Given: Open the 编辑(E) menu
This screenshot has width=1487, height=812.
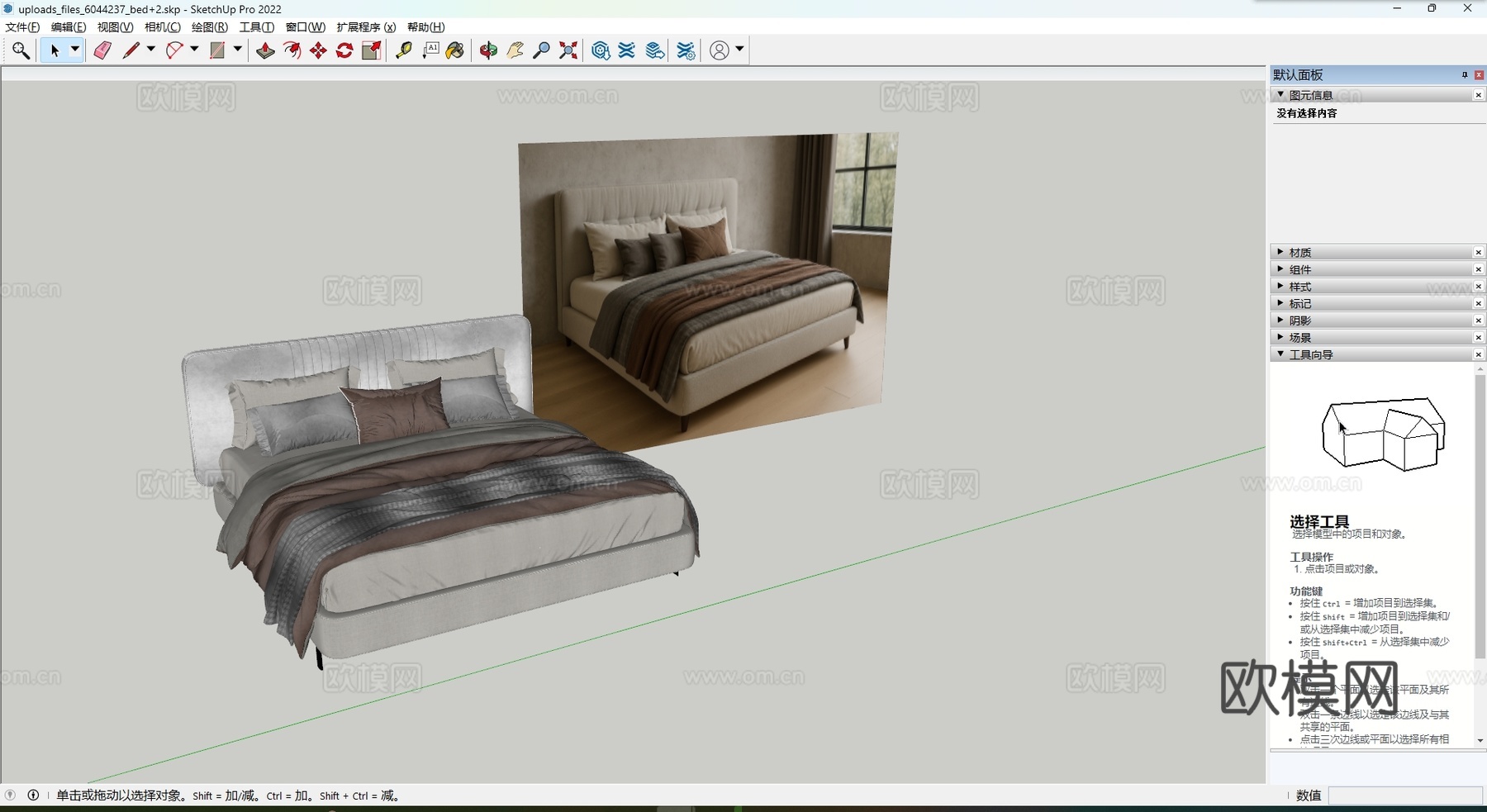Looking at the screenshot, I should [x=69, y=27].
